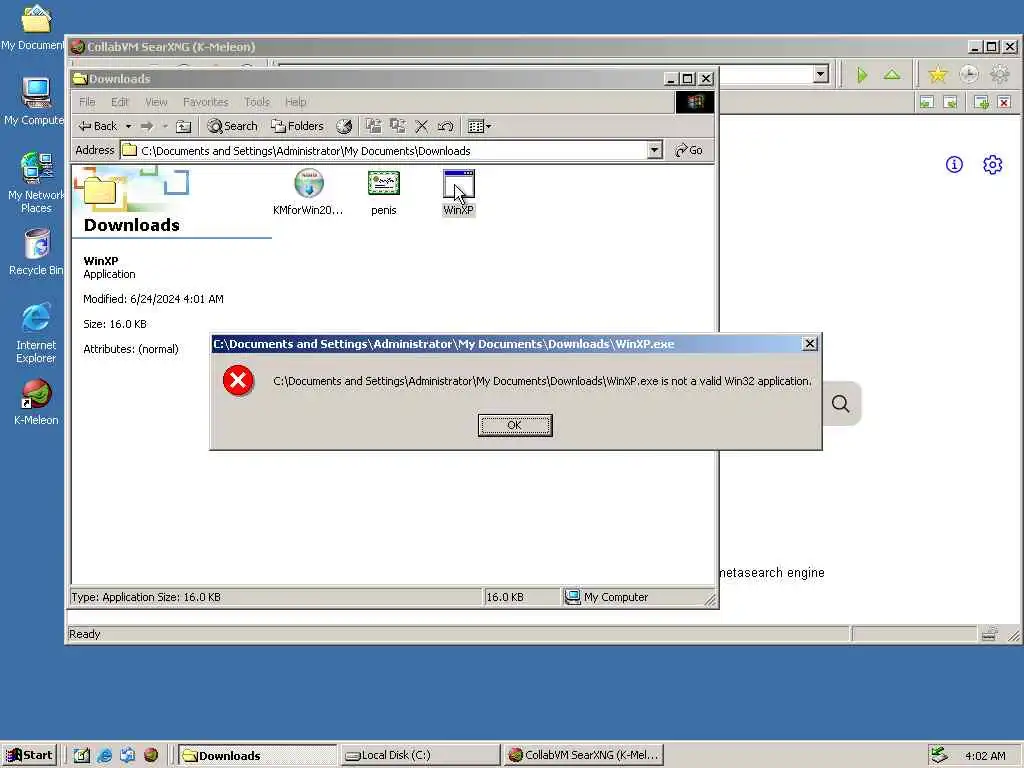This screenshot has width=1024, height=768.
Task: Open the Help menu
Action: tap(295, 102)
